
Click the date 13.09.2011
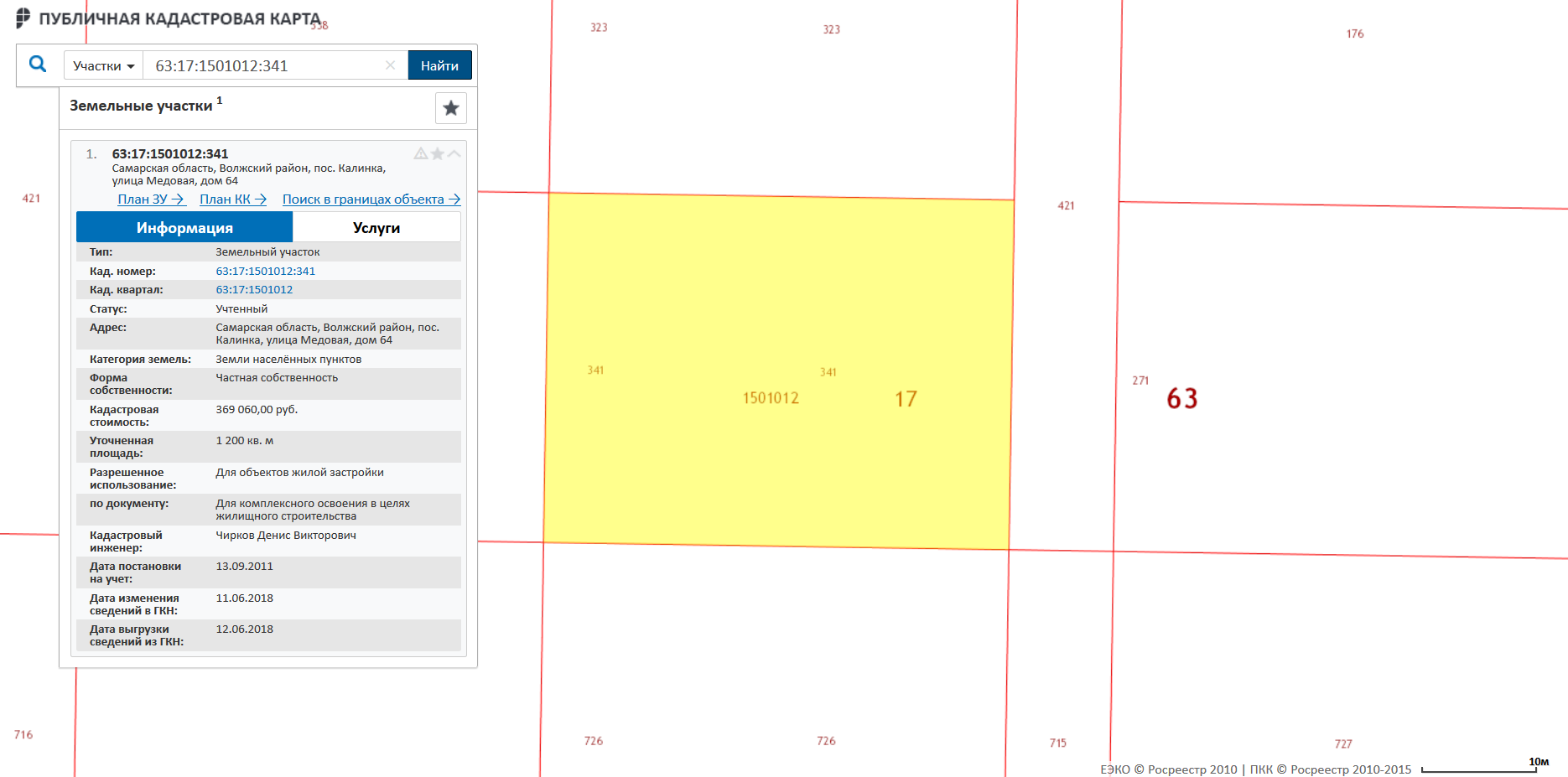click(245, 567)
